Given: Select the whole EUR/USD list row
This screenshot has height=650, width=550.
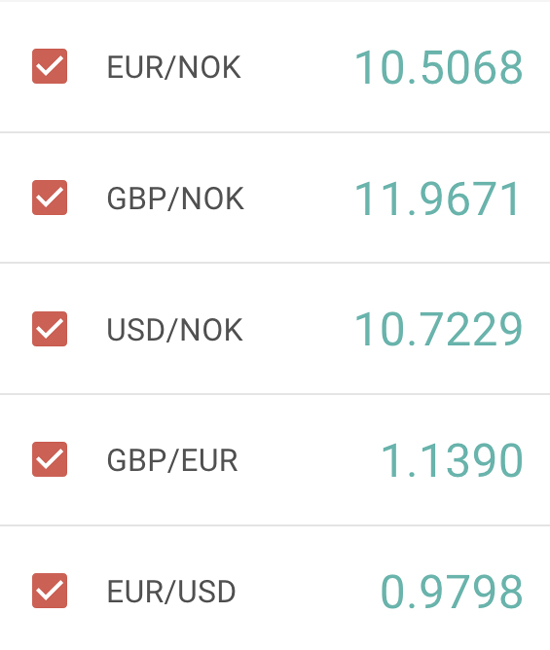Looking at the screenshot, I should click(x=275, y=588).
